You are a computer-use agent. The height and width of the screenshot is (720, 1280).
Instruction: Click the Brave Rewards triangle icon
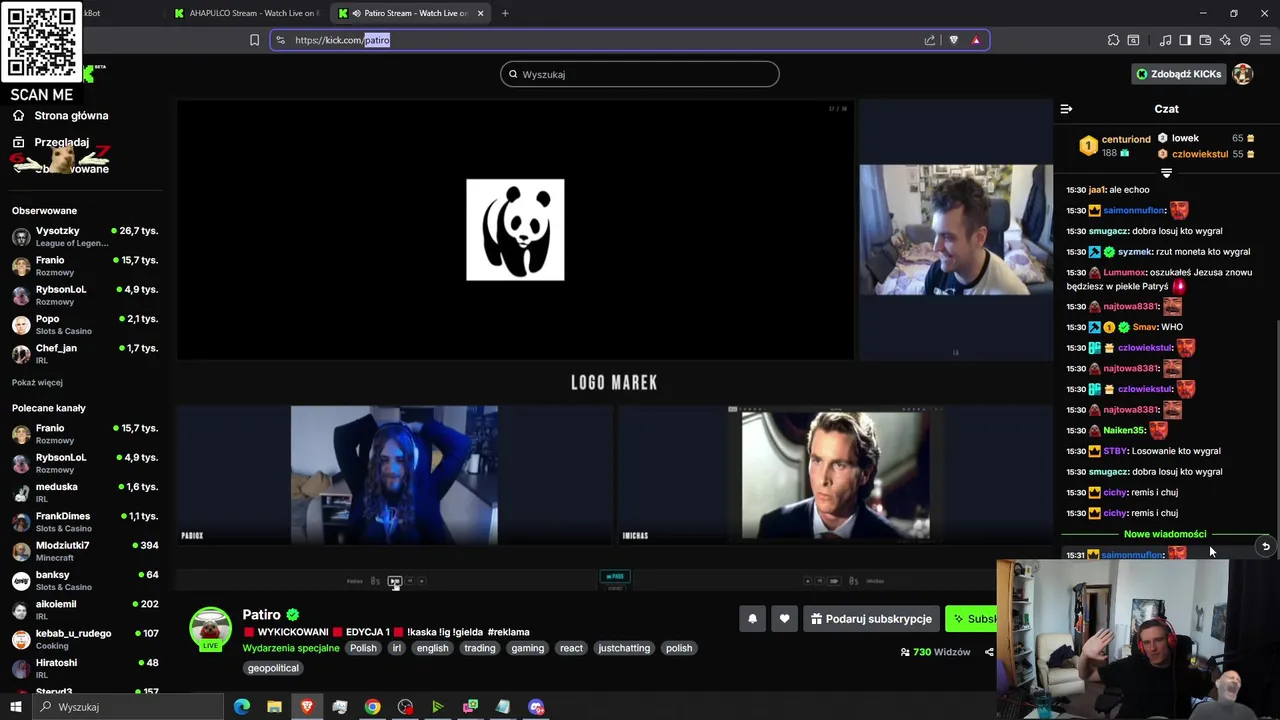point(976,40)
